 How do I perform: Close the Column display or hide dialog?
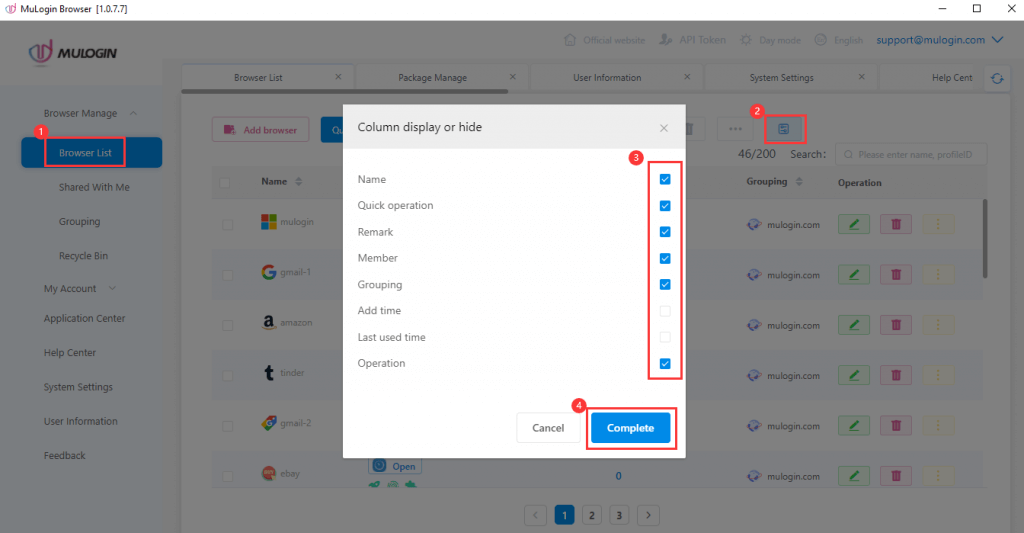[664, 128]
